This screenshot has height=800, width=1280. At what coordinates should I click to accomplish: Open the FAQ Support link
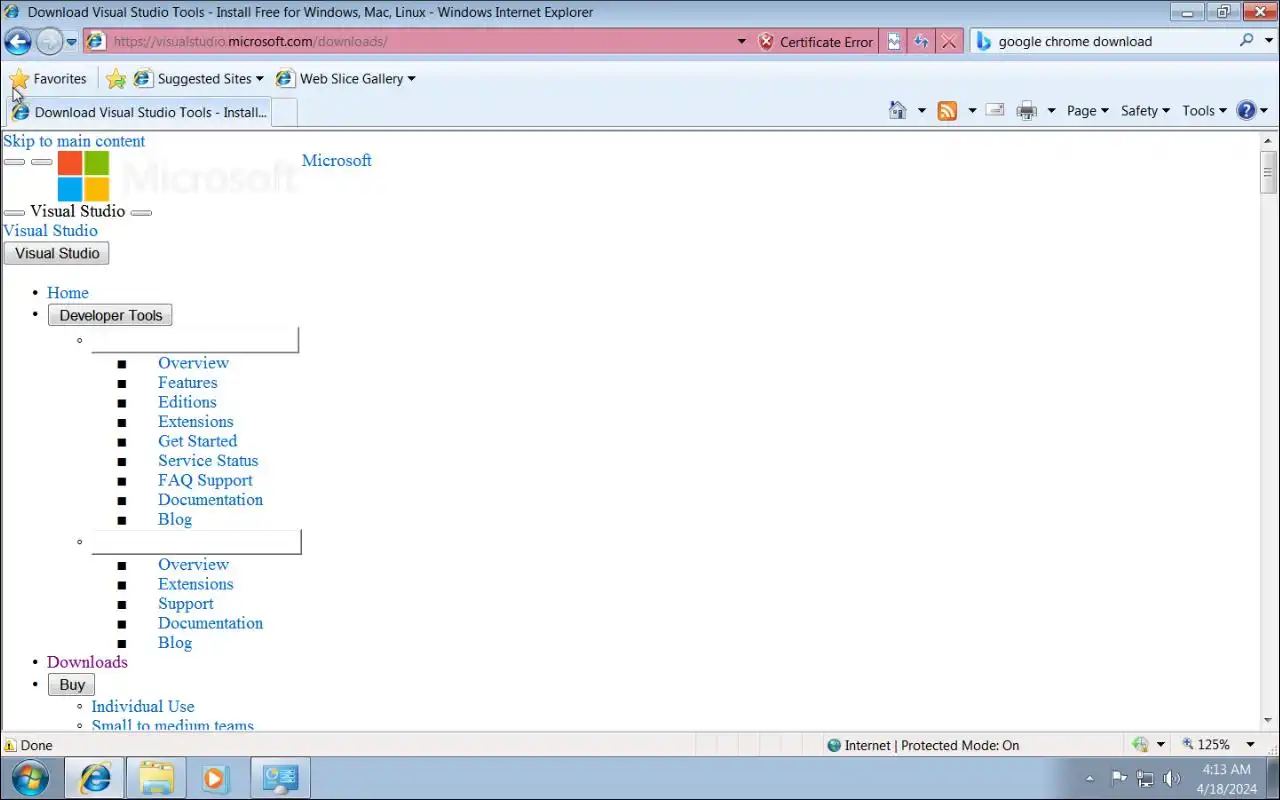(205, 479)
